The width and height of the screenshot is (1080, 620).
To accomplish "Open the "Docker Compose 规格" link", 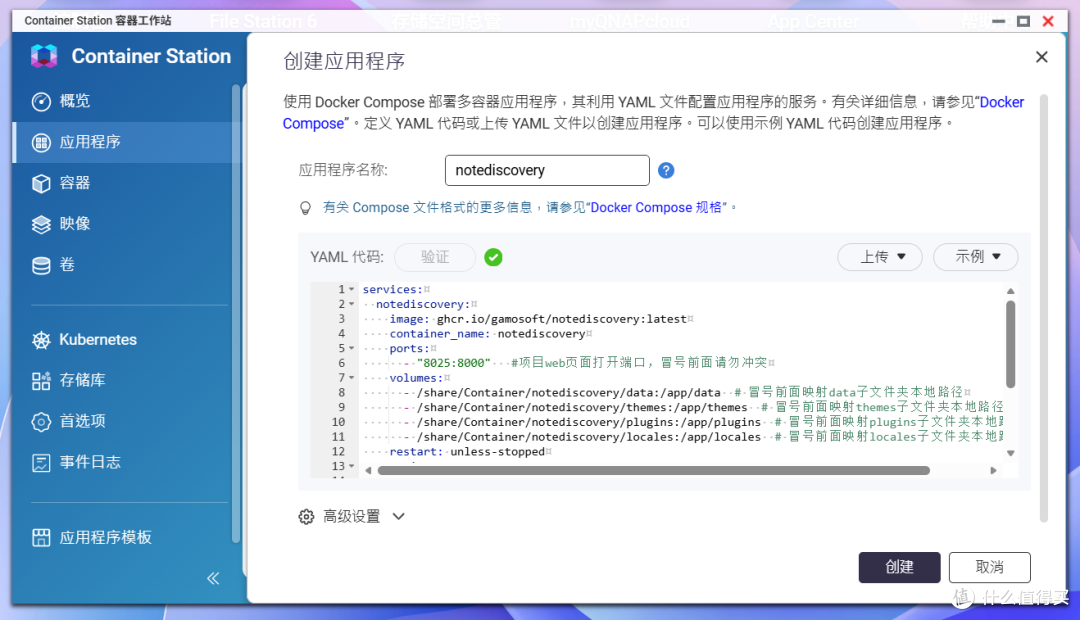I will pyautogui.click(x=656, y=207).
